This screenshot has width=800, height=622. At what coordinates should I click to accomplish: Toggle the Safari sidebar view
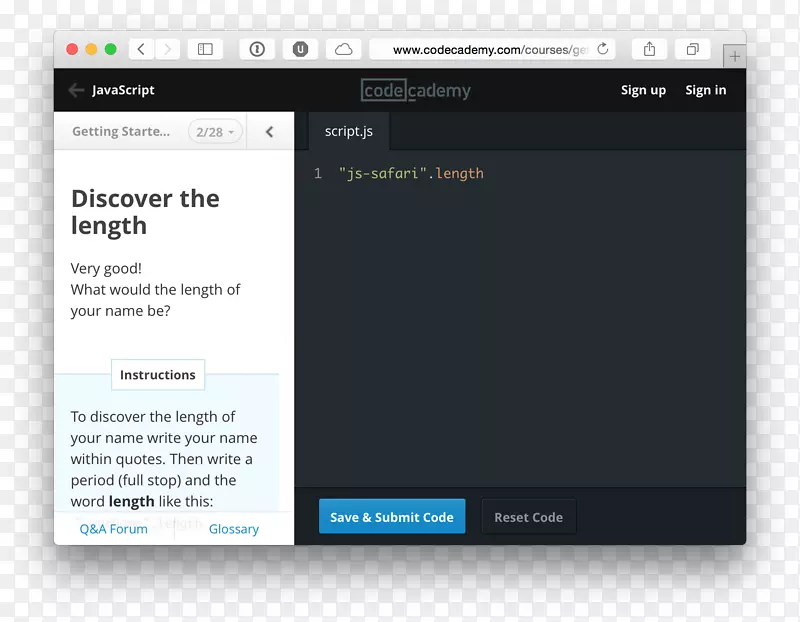click(205, 49)
